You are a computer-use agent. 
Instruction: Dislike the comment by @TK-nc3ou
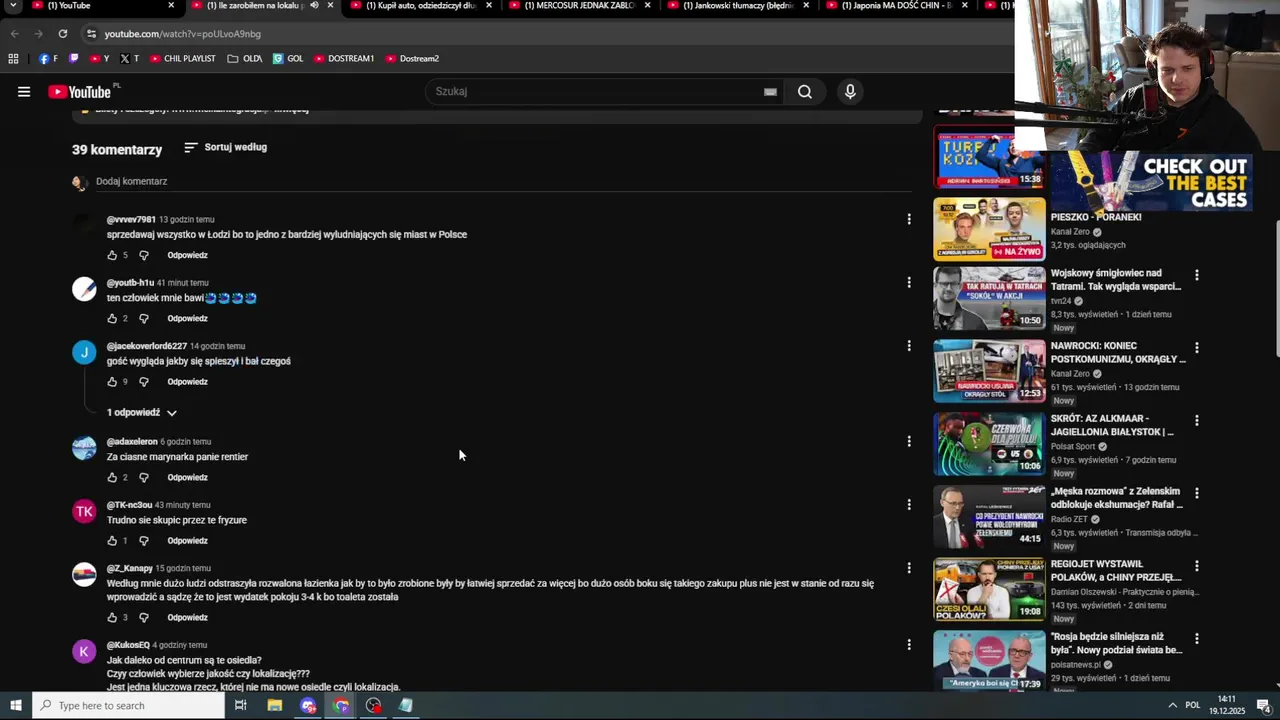(x=144, y=541)
